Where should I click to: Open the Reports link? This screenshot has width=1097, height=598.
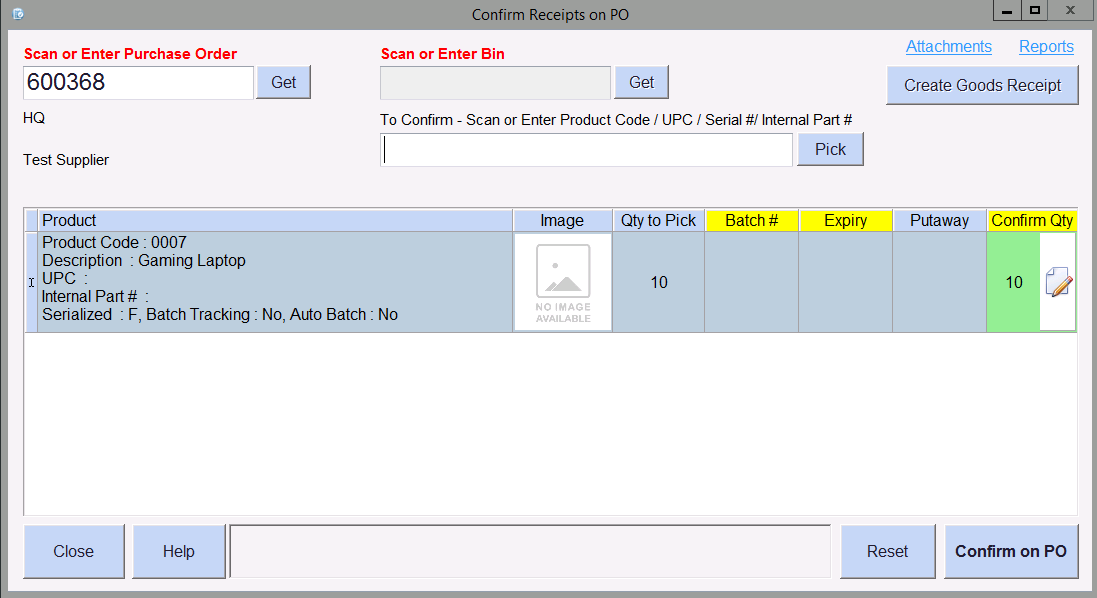(1046, 47)
